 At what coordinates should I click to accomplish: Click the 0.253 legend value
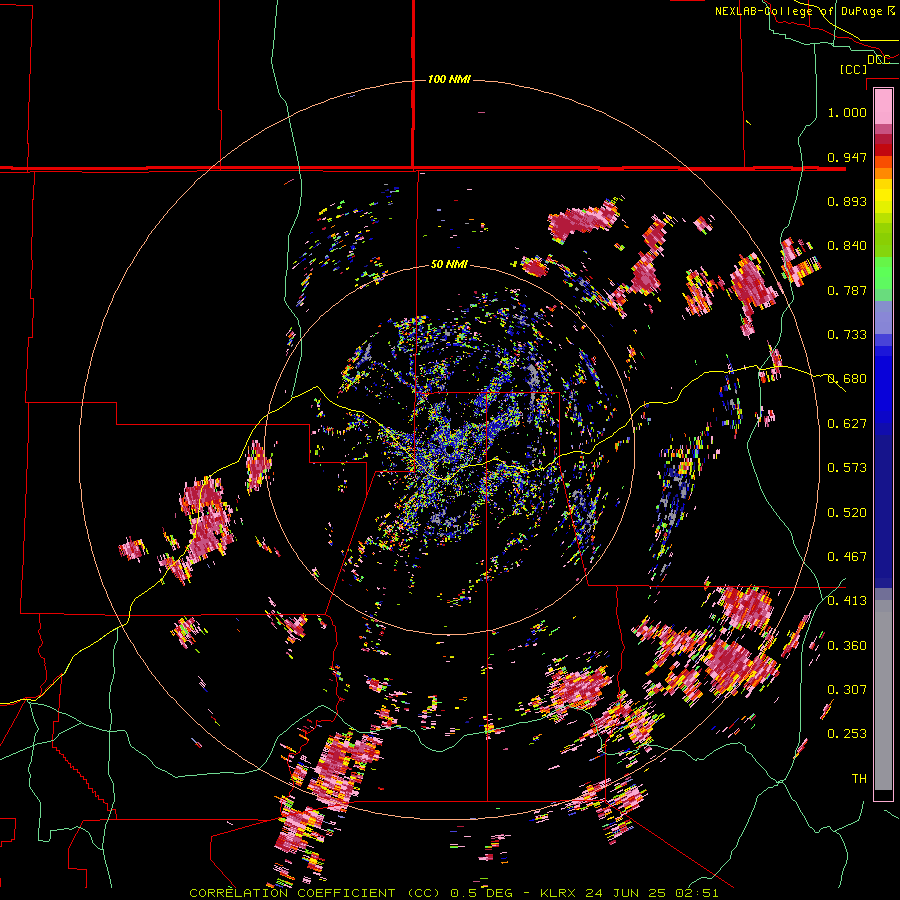847,734
